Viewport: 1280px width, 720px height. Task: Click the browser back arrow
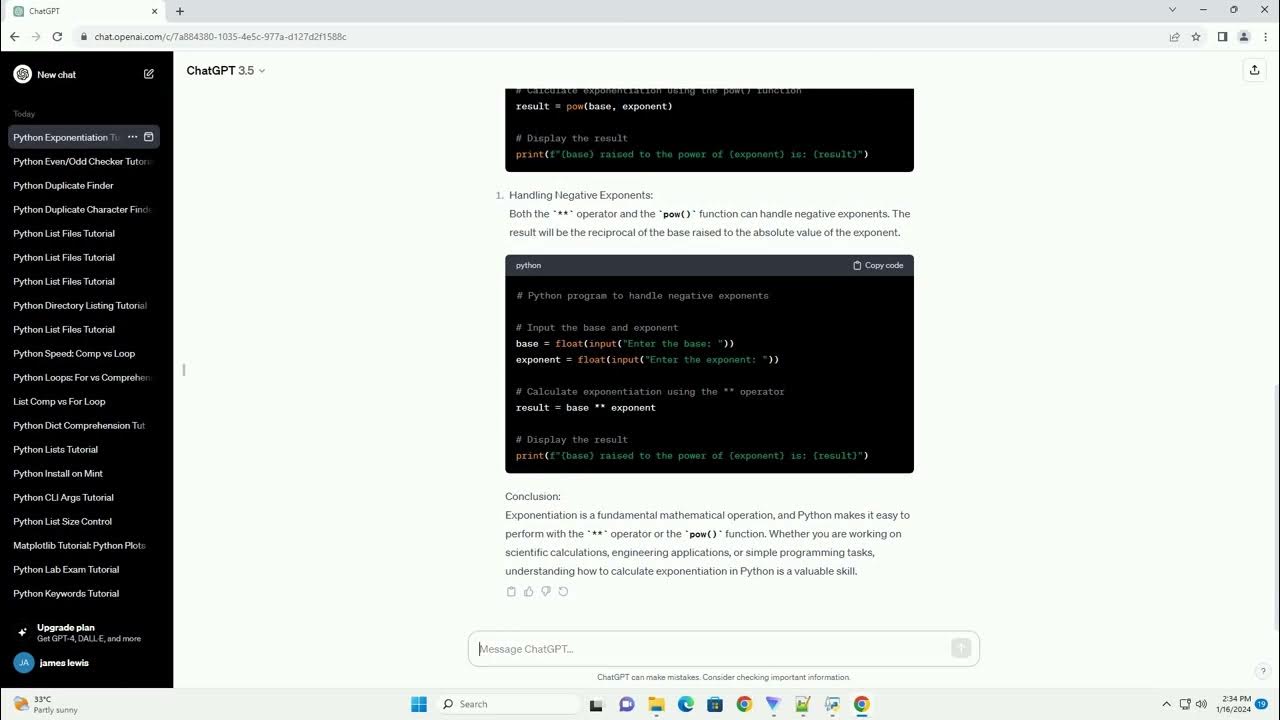14,37
